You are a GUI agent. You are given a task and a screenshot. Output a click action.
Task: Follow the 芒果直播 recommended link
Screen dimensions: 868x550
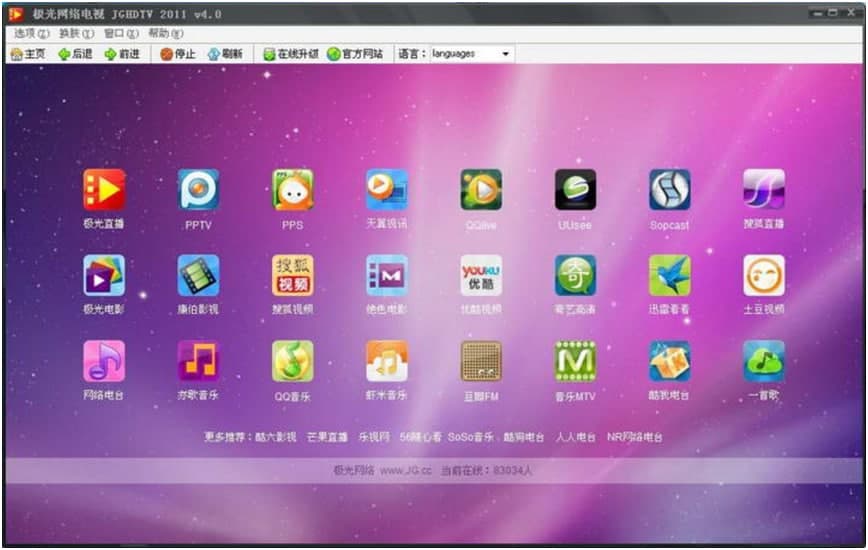pos(327,437)
